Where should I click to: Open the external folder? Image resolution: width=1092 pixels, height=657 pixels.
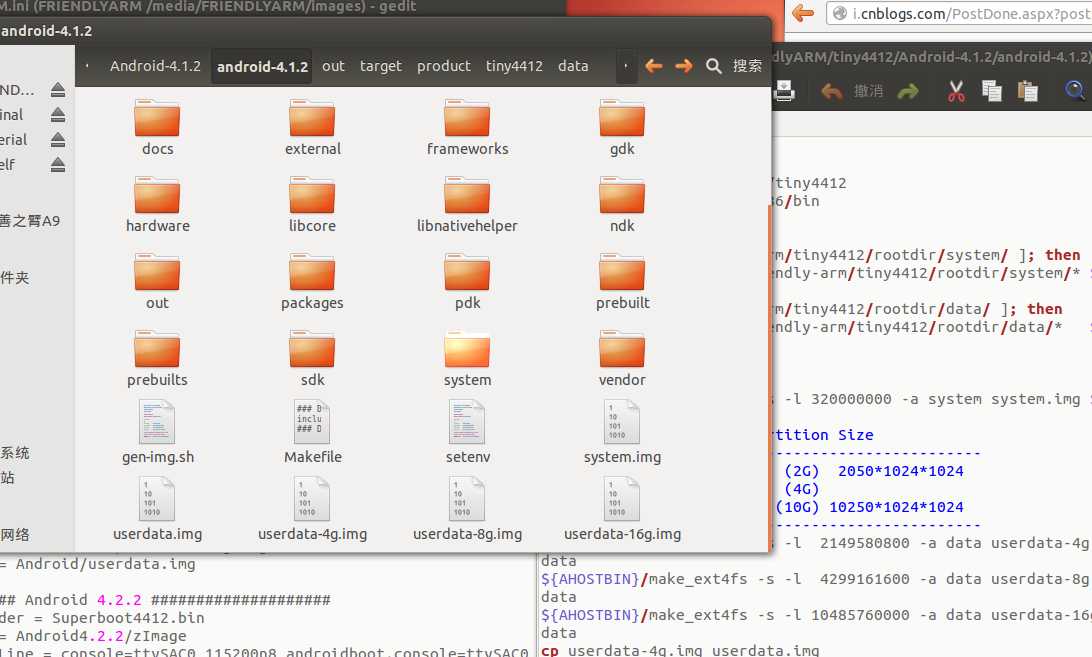[313, 128]
